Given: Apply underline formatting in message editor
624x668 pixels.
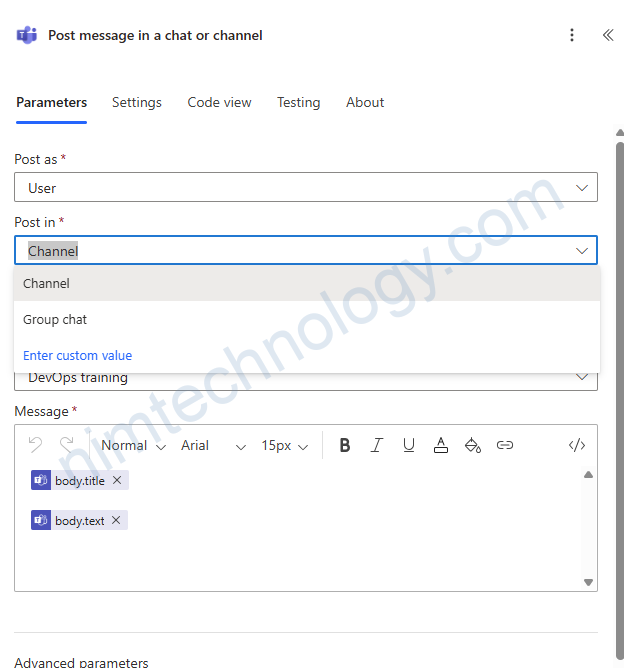Looking at the screenshot, I should [x=409, y=446].
